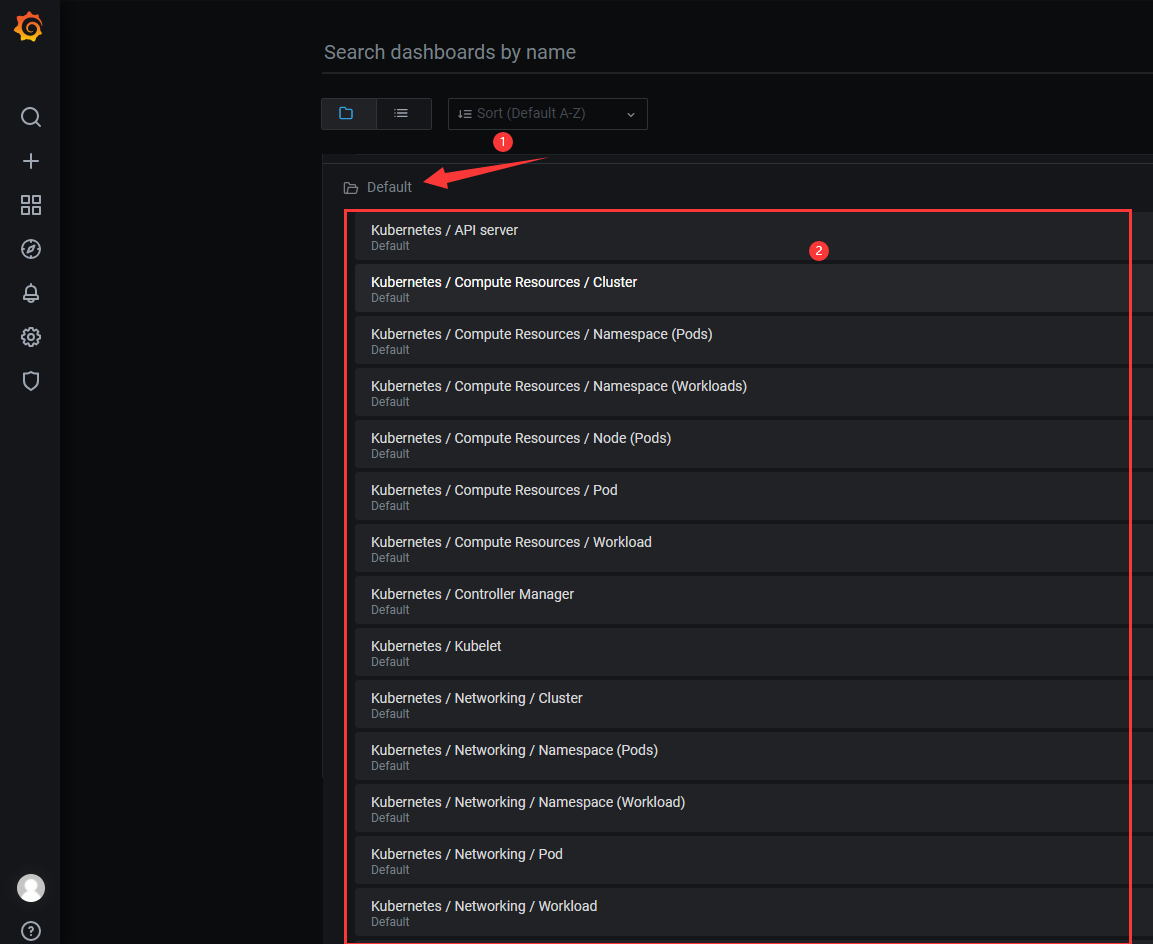Open the Dashboards grid icon
Viewport: 1153px width, 944px height.
click(31, 205)
